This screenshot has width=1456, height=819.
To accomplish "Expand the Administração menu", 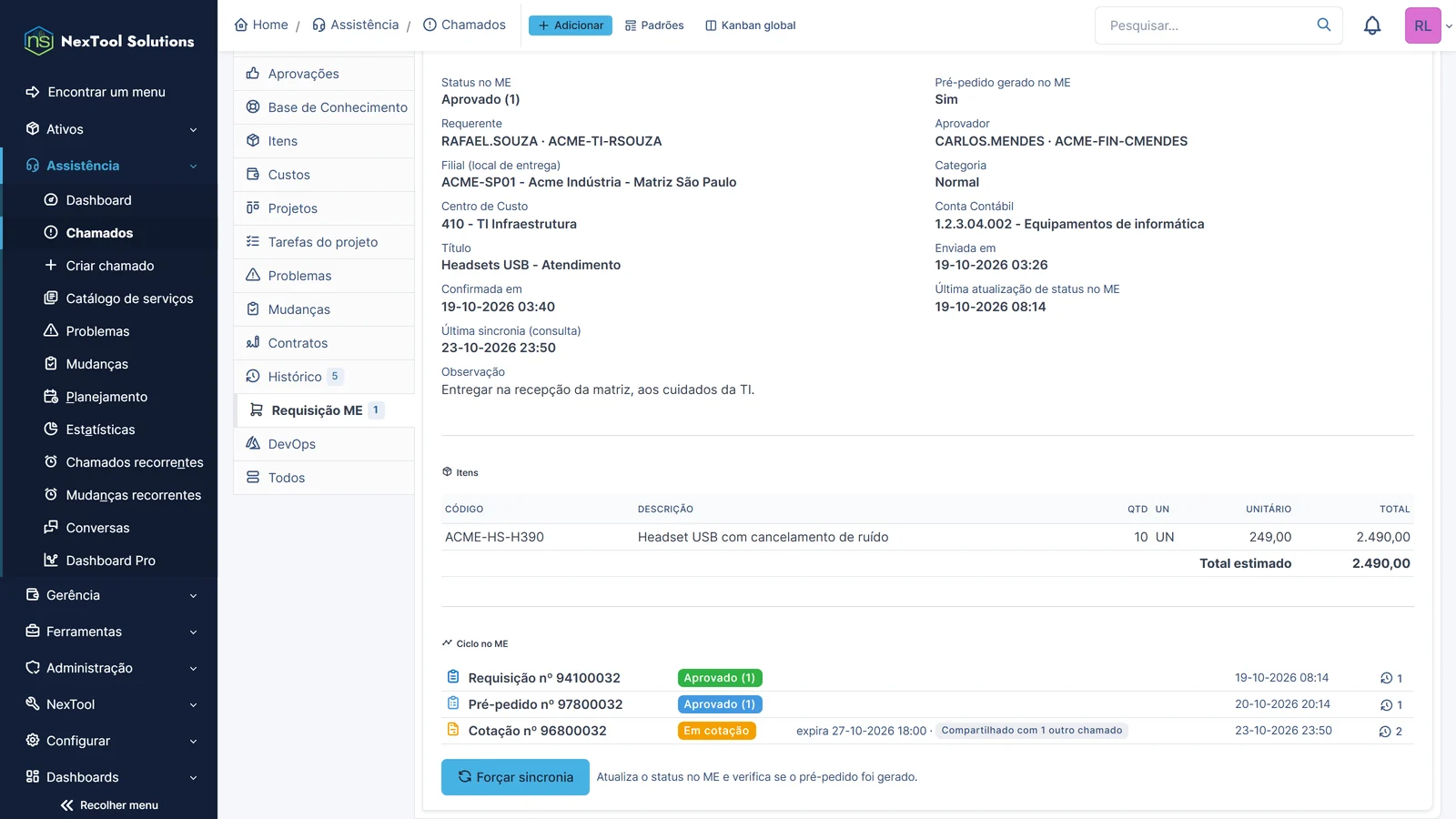I will point(109,668).
